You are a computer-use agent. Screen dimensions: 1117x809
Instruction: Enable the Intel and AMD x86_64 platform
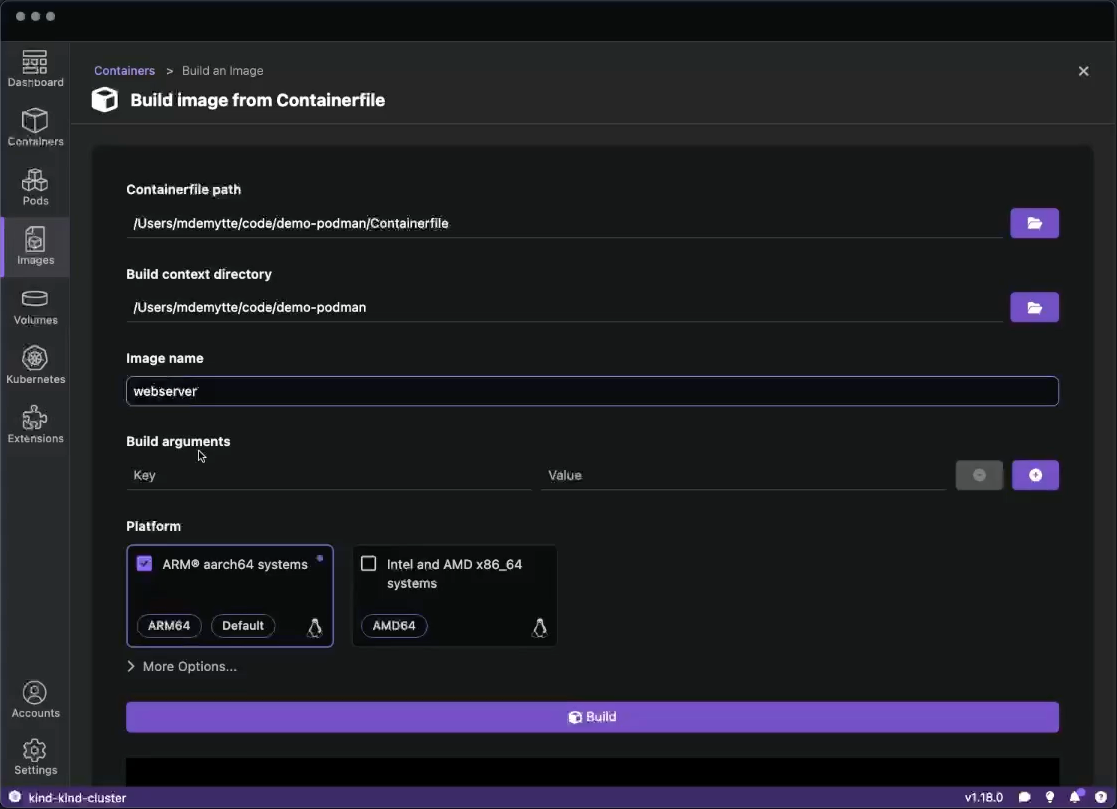(x=369, y=563)
